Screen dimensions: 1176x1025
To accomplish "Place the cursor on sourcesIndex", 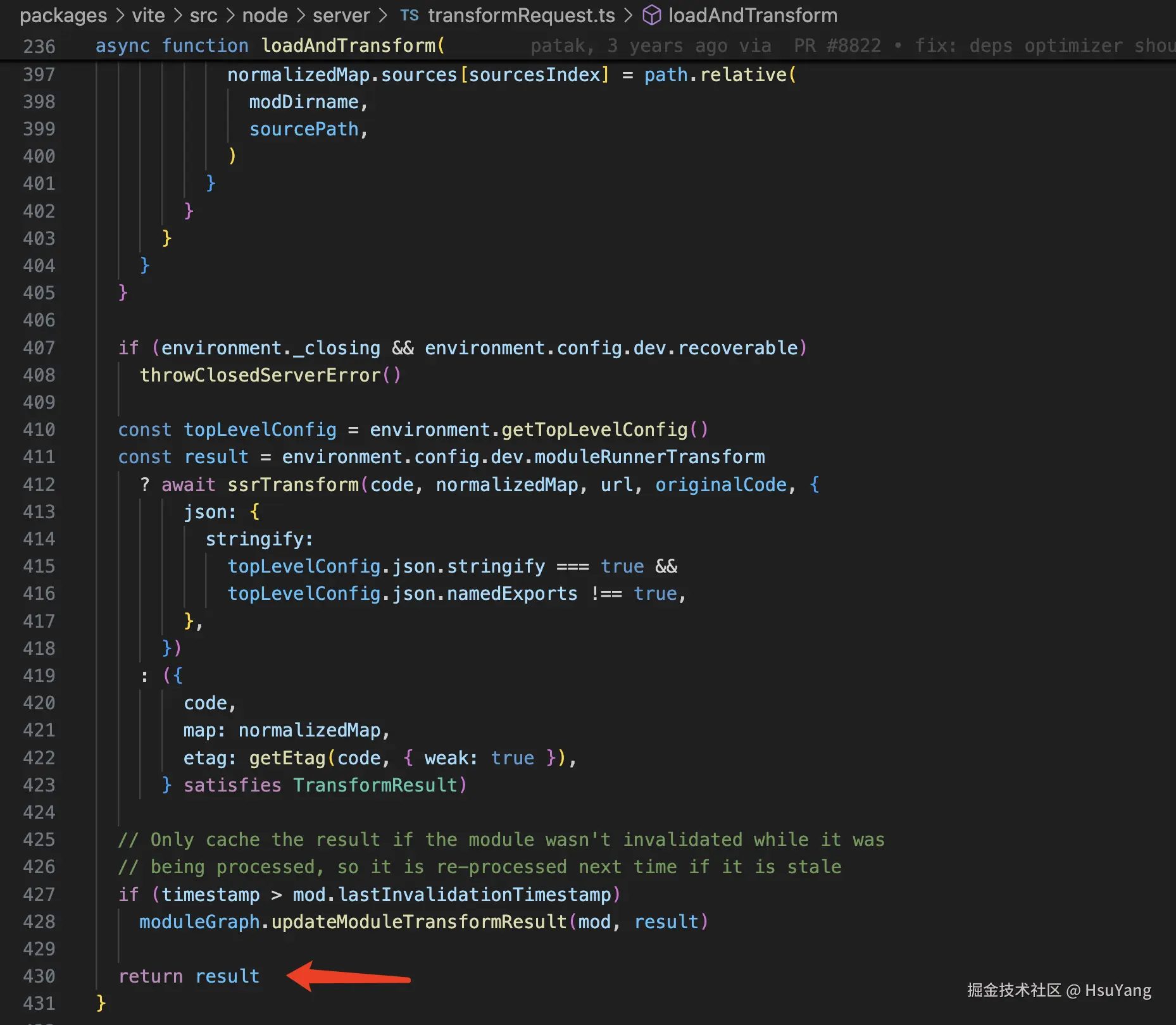I will click(x=534, y=75).
